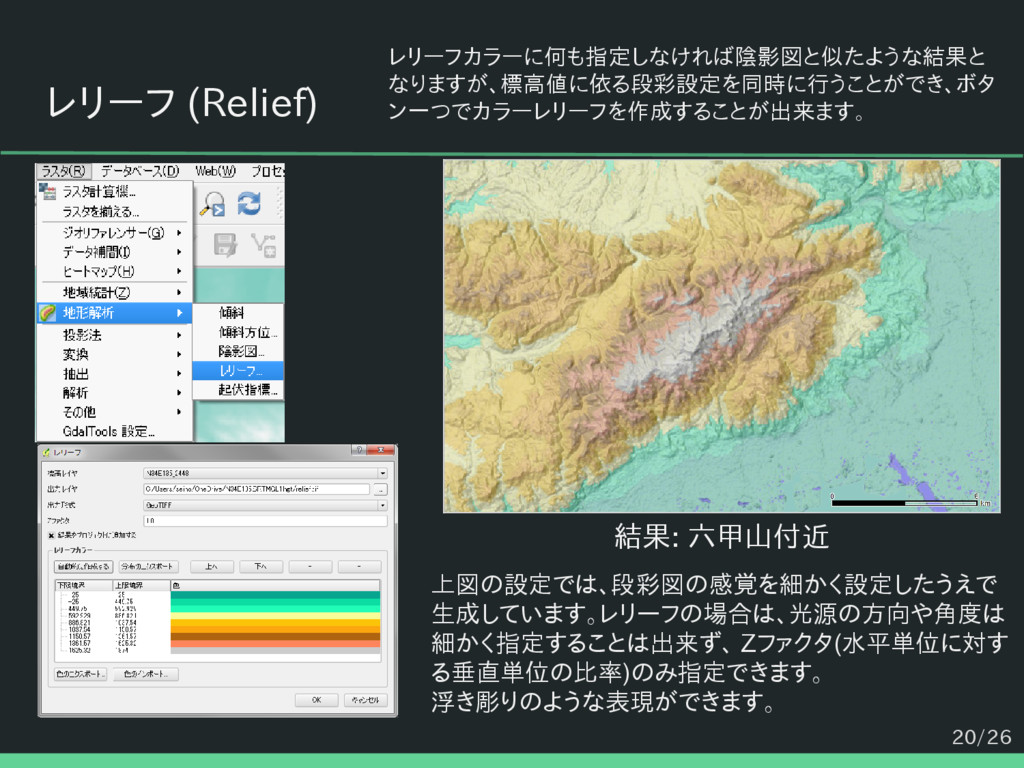The width and height of the screenshot is (1024, 768).
Task: Click the Z factor input field
Action: coord(265,521)
